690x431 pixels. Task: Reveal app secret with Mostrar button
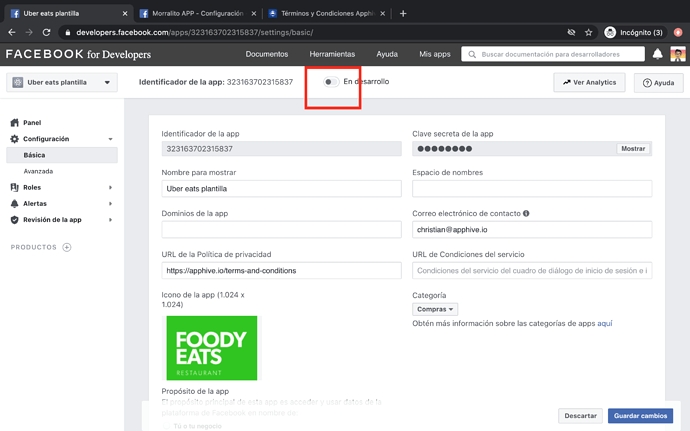632,148
